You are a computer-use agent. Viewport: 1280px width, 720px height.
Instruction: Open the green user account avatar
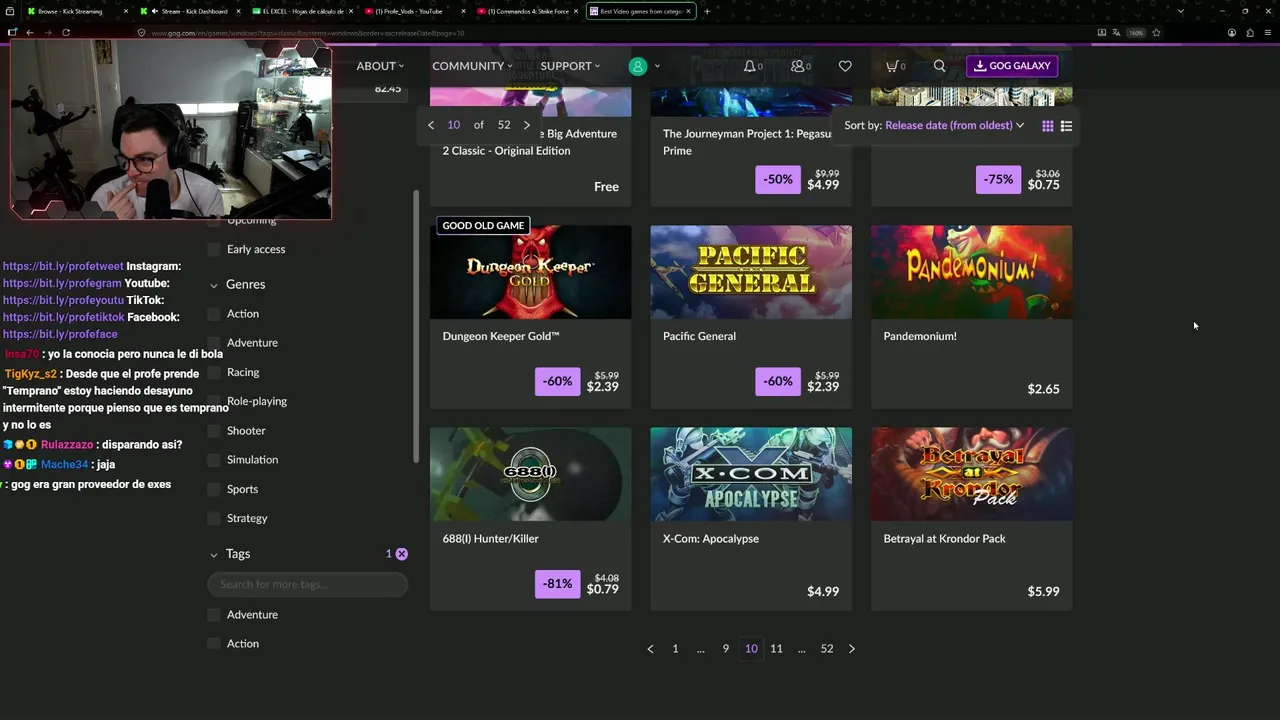tap(638, 66)
